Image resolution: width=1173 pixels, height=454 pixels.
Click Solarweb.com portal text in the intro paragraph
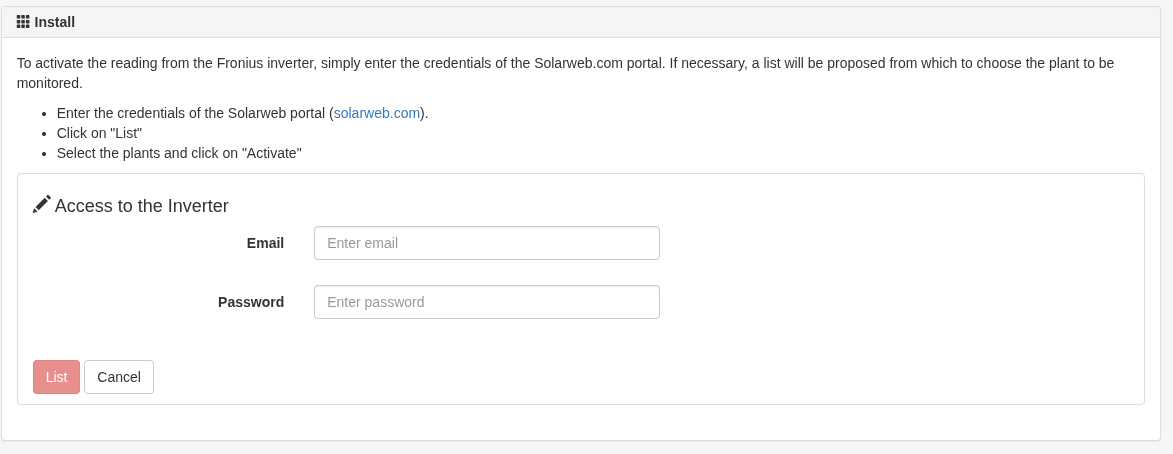tap(598, 63)
